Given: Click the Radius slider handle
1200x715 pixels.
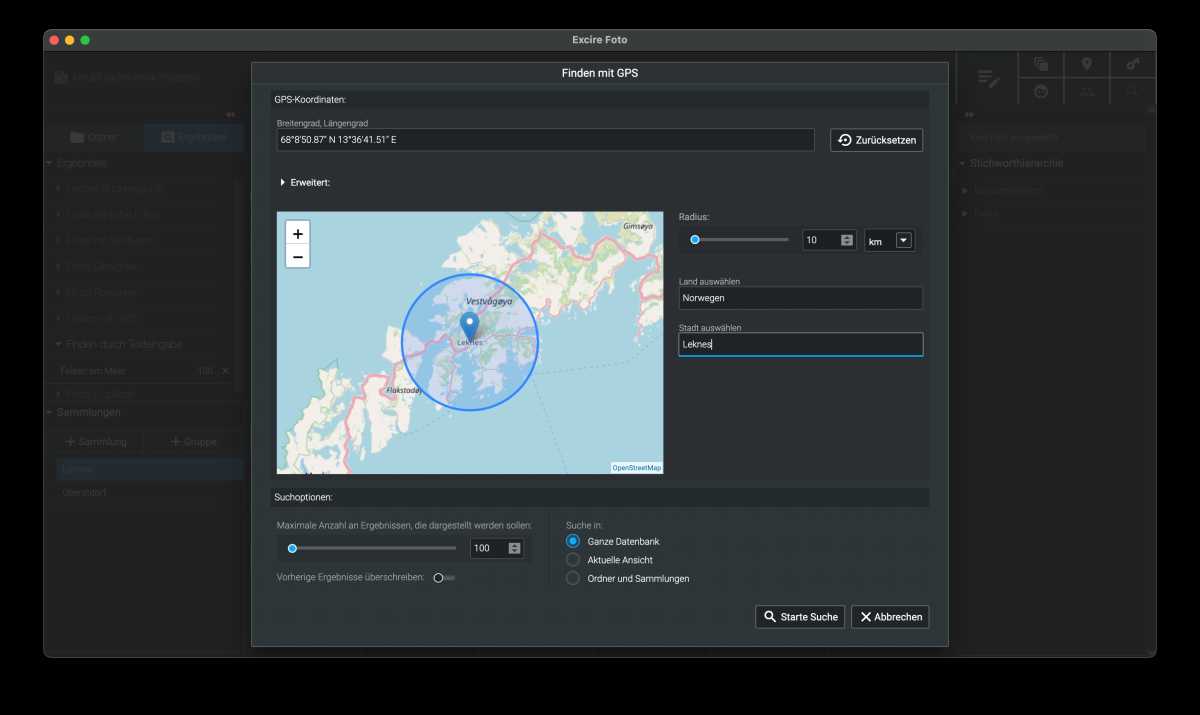Looking at the screenshot, I should click(695, 240).
